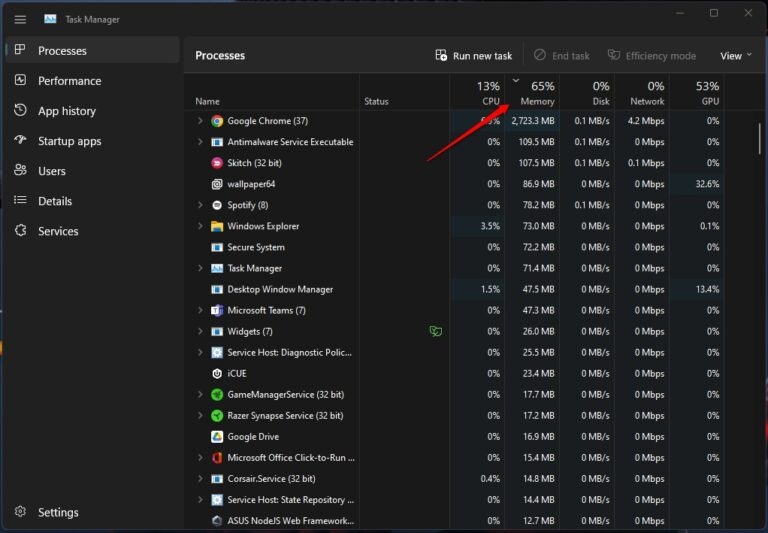Expand the Windows Explorer process group
This screenshot has width=768, height=533.
tap(201, 226)
